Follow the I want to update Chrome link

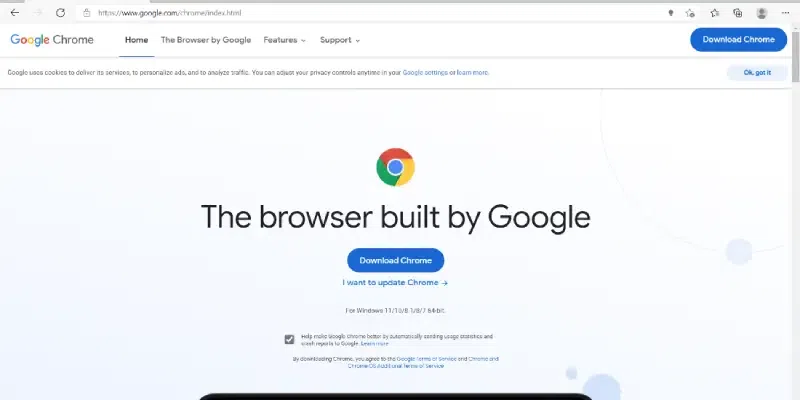[395, 283]
